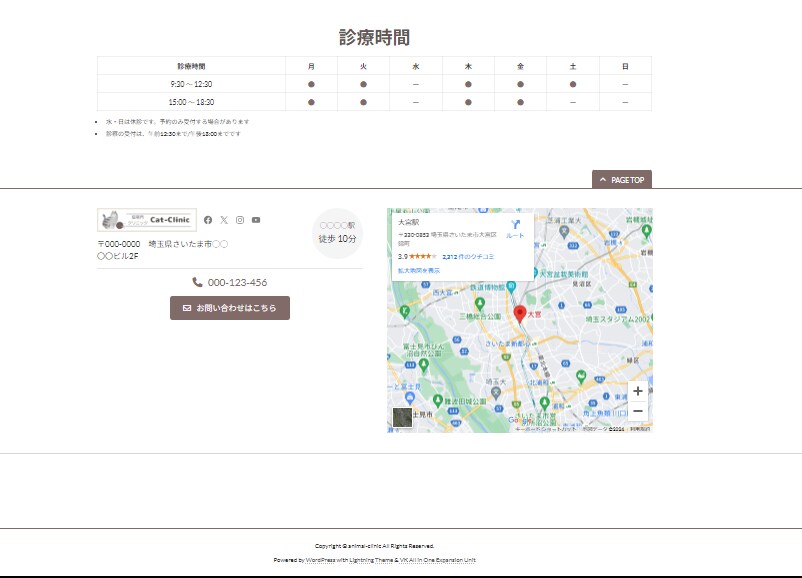Select the 水・日は休診です note line

177,122
